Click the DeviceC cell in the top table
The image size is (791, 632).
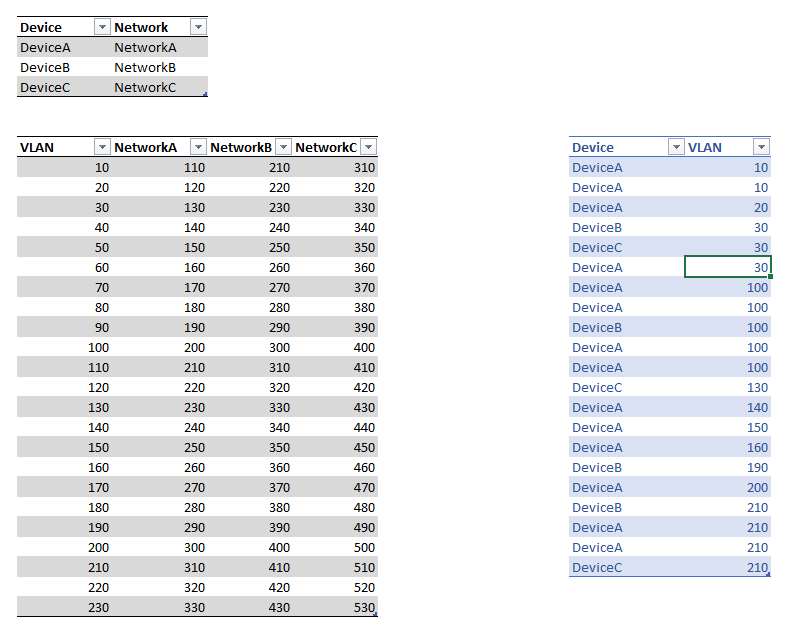pyautogui.click(x=44, y=87)
